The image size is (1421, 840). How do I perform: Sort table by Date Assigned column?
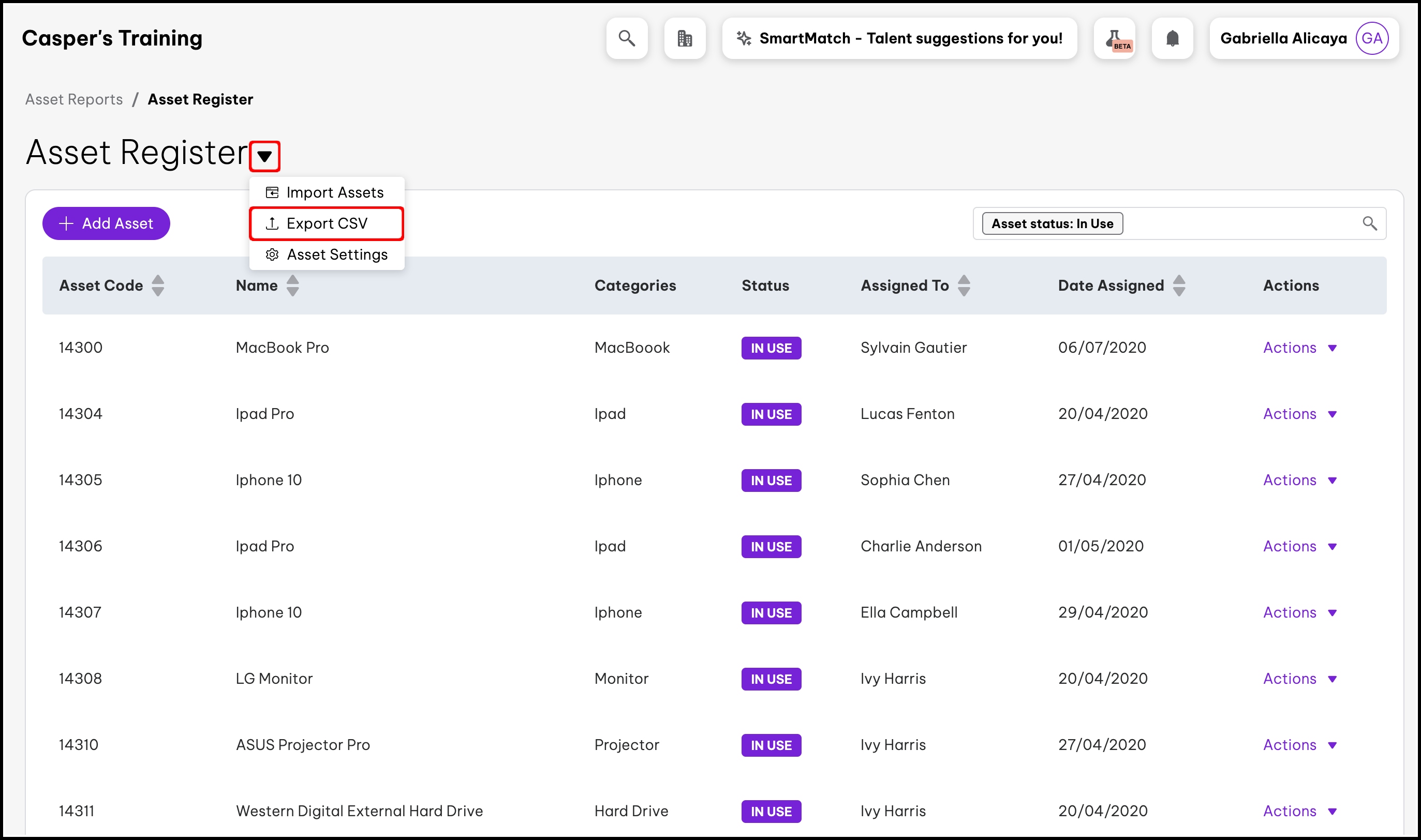click(1179, 286)
